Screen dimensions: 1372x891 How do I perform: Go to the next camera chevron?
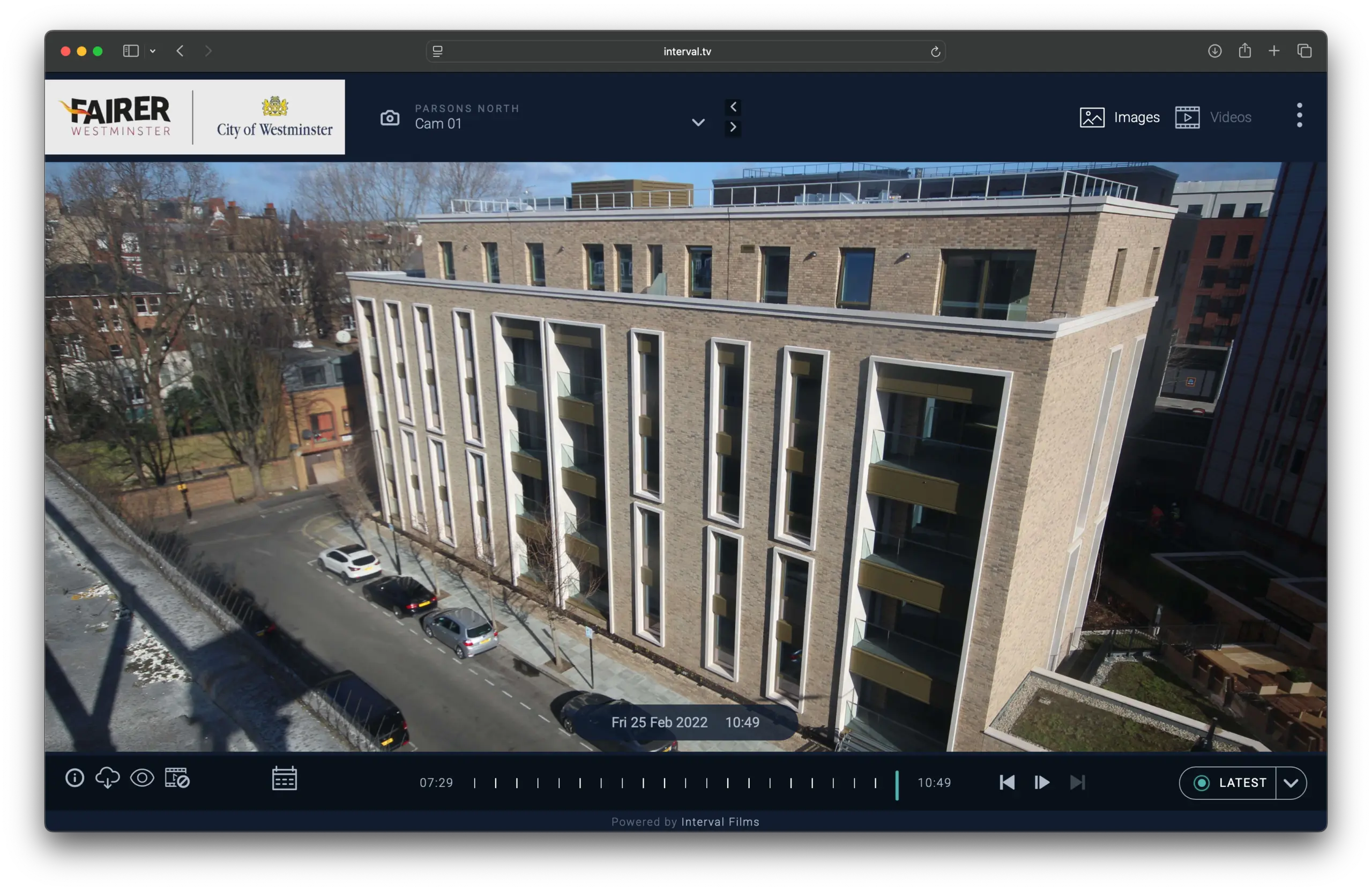[x=733, y=127]
